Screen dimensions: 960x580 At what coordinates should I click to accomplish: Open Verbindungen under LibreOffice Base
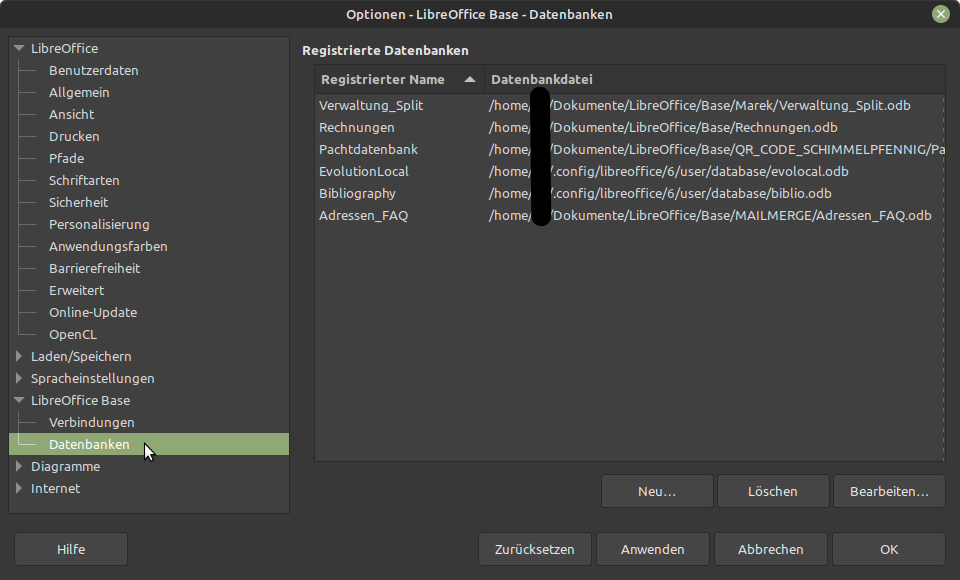92,423
